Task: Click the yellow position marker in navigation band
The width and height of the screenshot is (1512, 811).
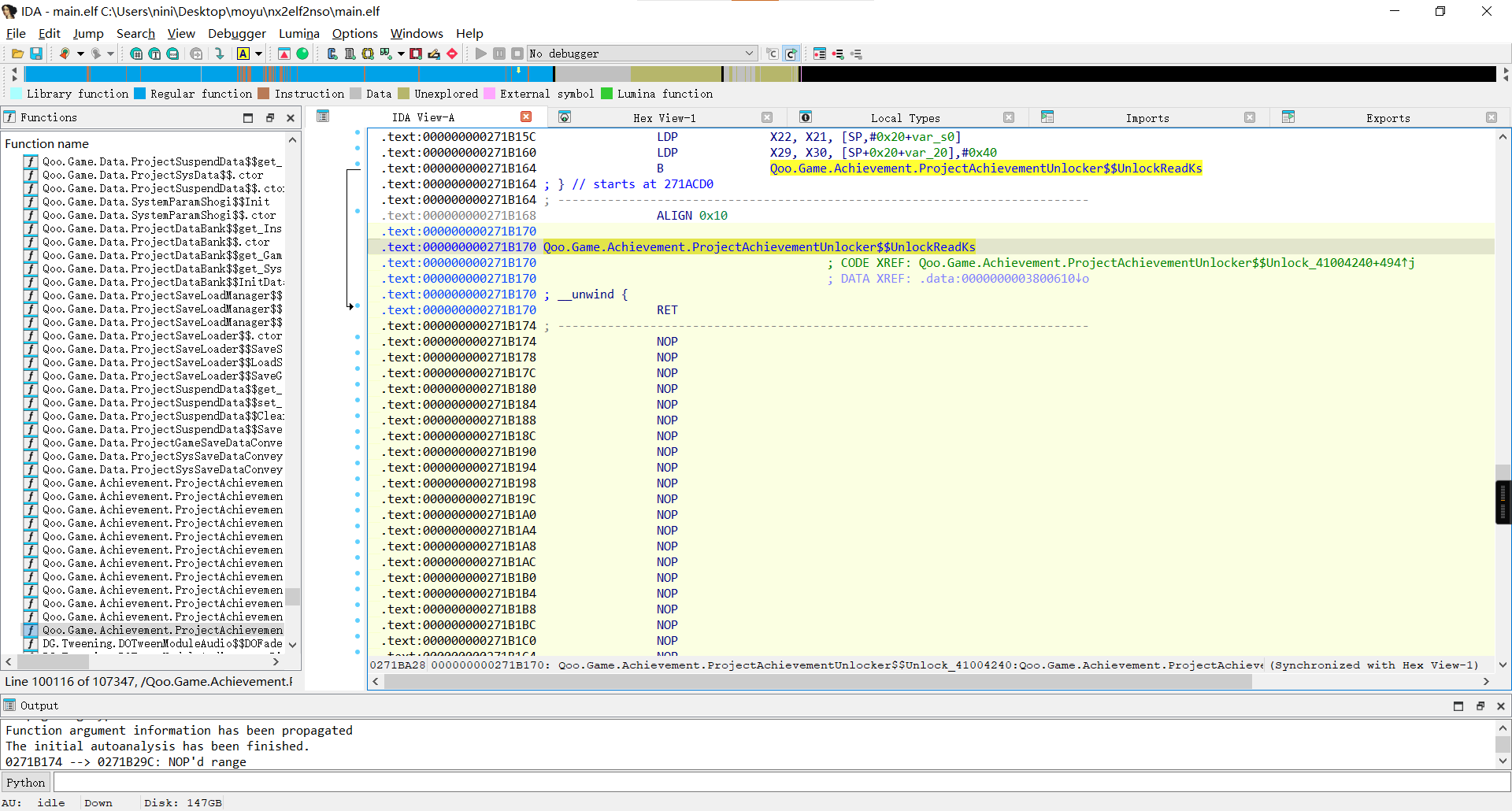Action: pyautogui.click(x=518, y=70)
